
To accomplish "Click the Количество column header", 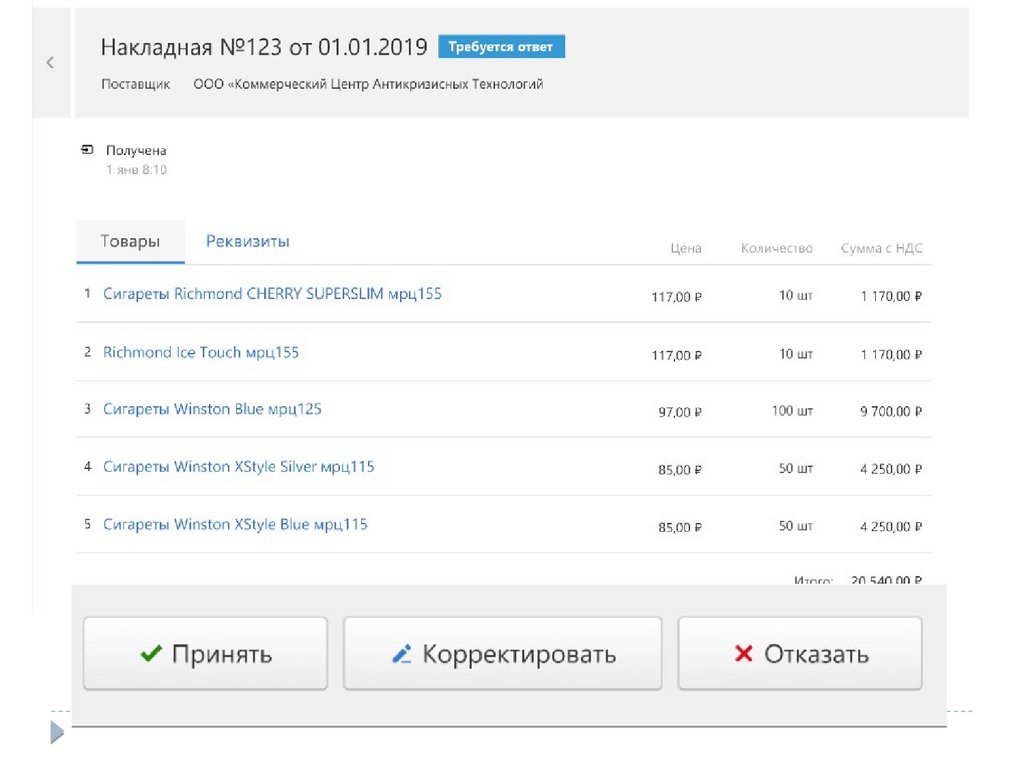I will tap(776, 249).
